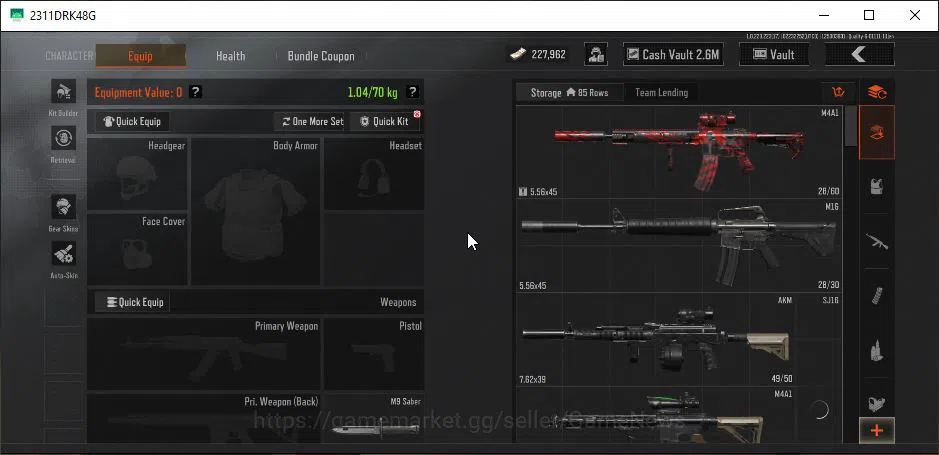The height and width of the screenshot is (455, 939).
Task: Click the weight help question mark icon
Action: 412,92
